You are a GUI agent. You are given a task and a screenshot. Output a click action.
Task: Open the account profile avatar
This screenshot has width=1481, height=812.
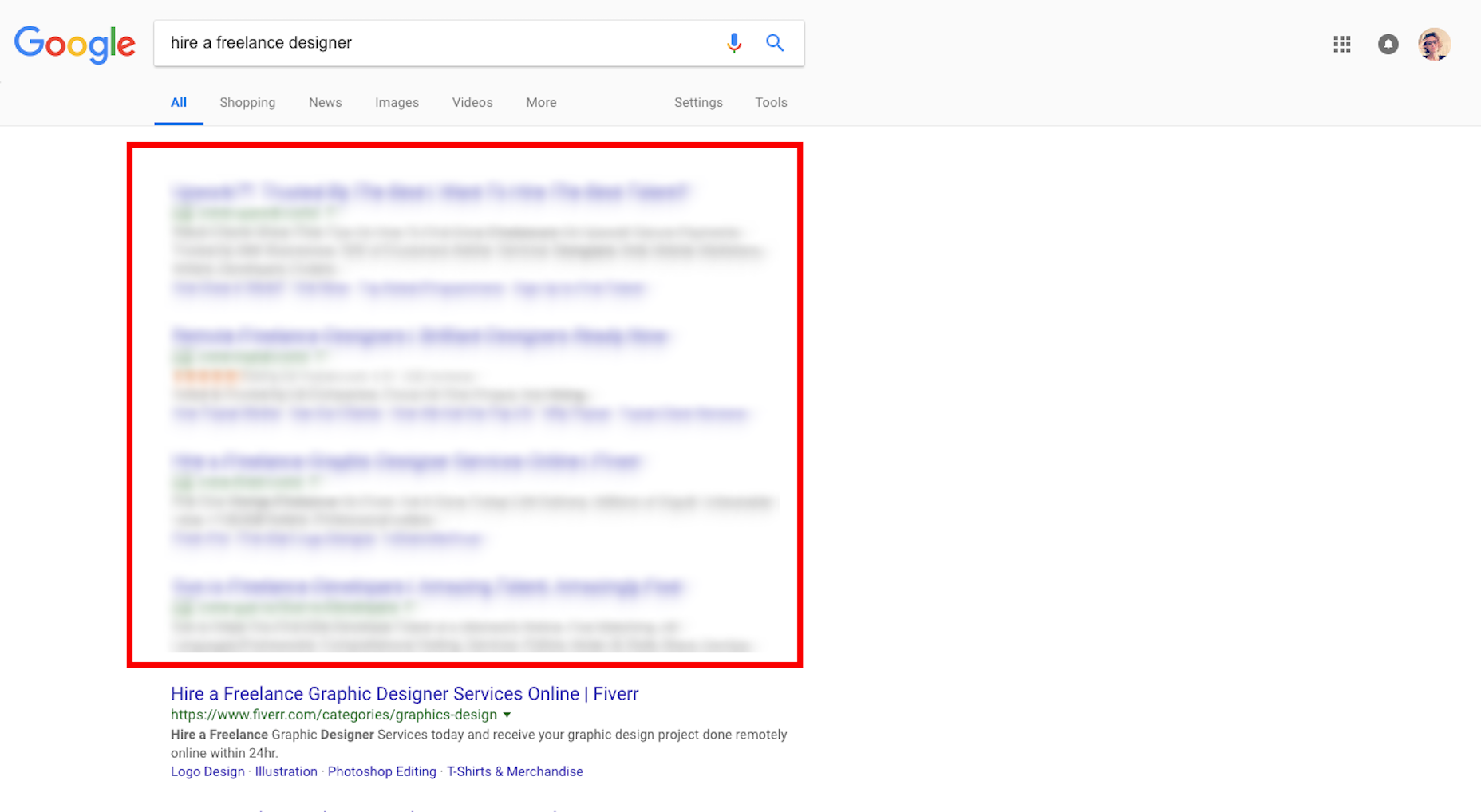tap(1434, 45)
